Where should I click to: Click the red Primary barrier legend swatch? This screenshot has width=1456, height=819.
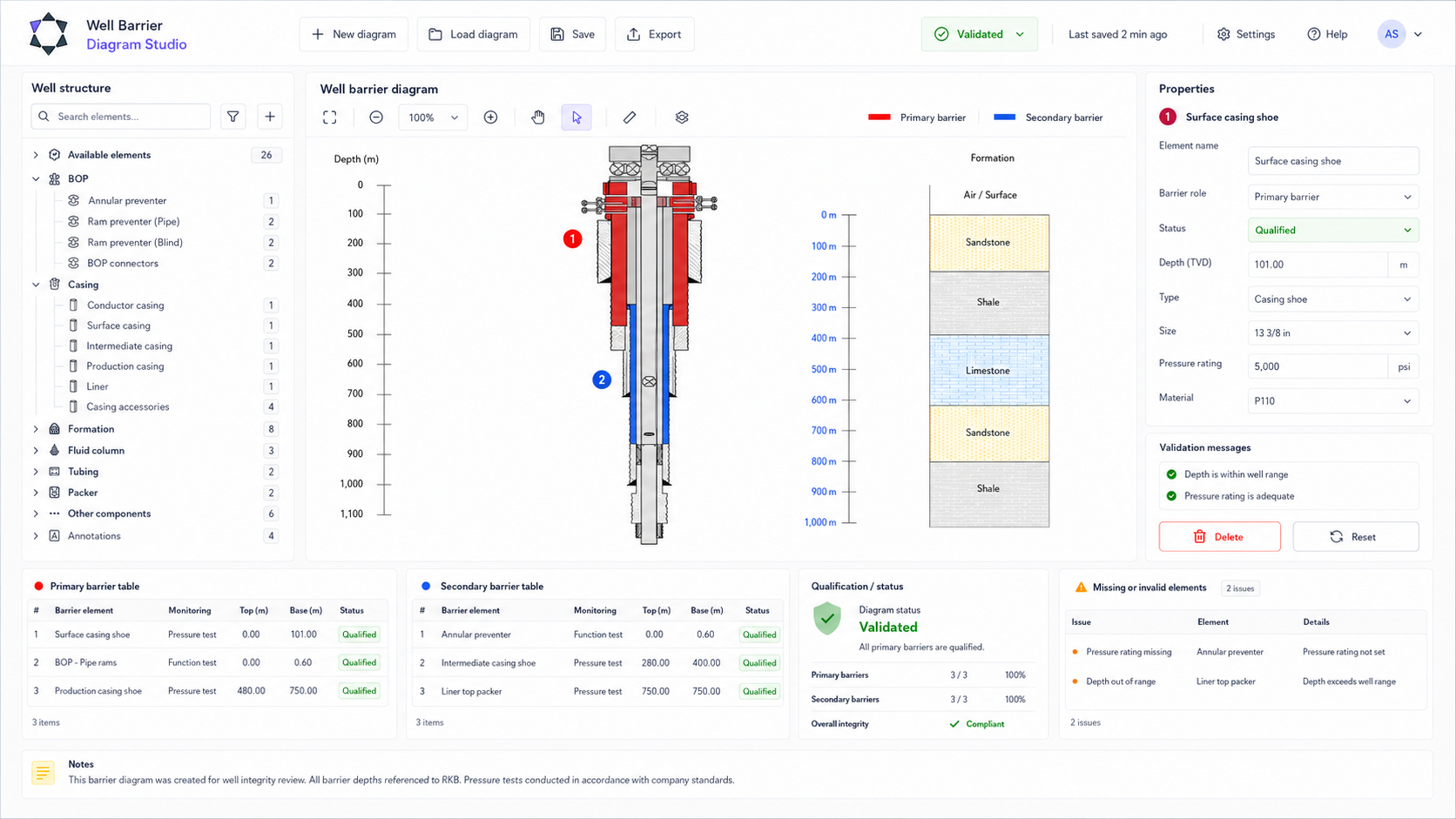(880, 117)
